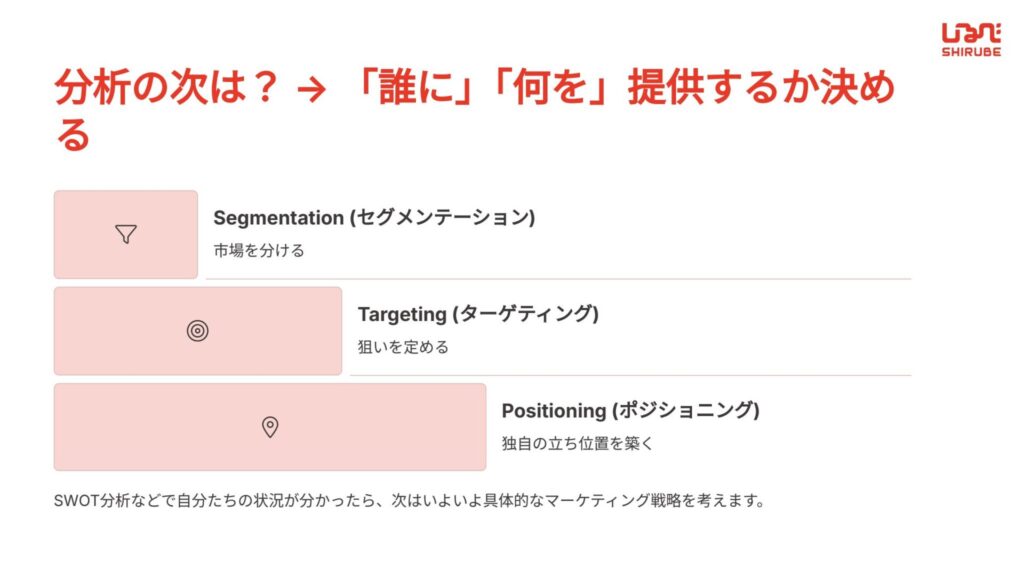Select the Targeting (ターゲティング) heading

[x=478, y=314]
